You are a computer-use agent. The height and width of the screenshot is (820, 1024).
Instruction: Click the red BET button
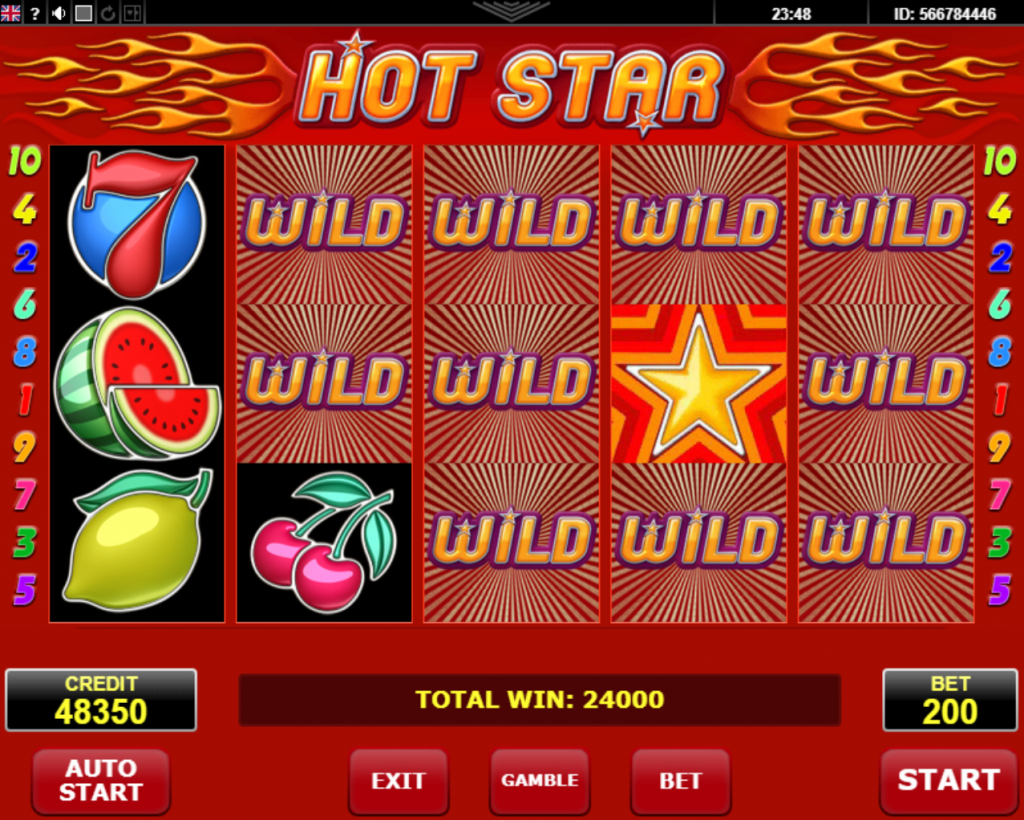pyautogui.click(x=680, y=781)
